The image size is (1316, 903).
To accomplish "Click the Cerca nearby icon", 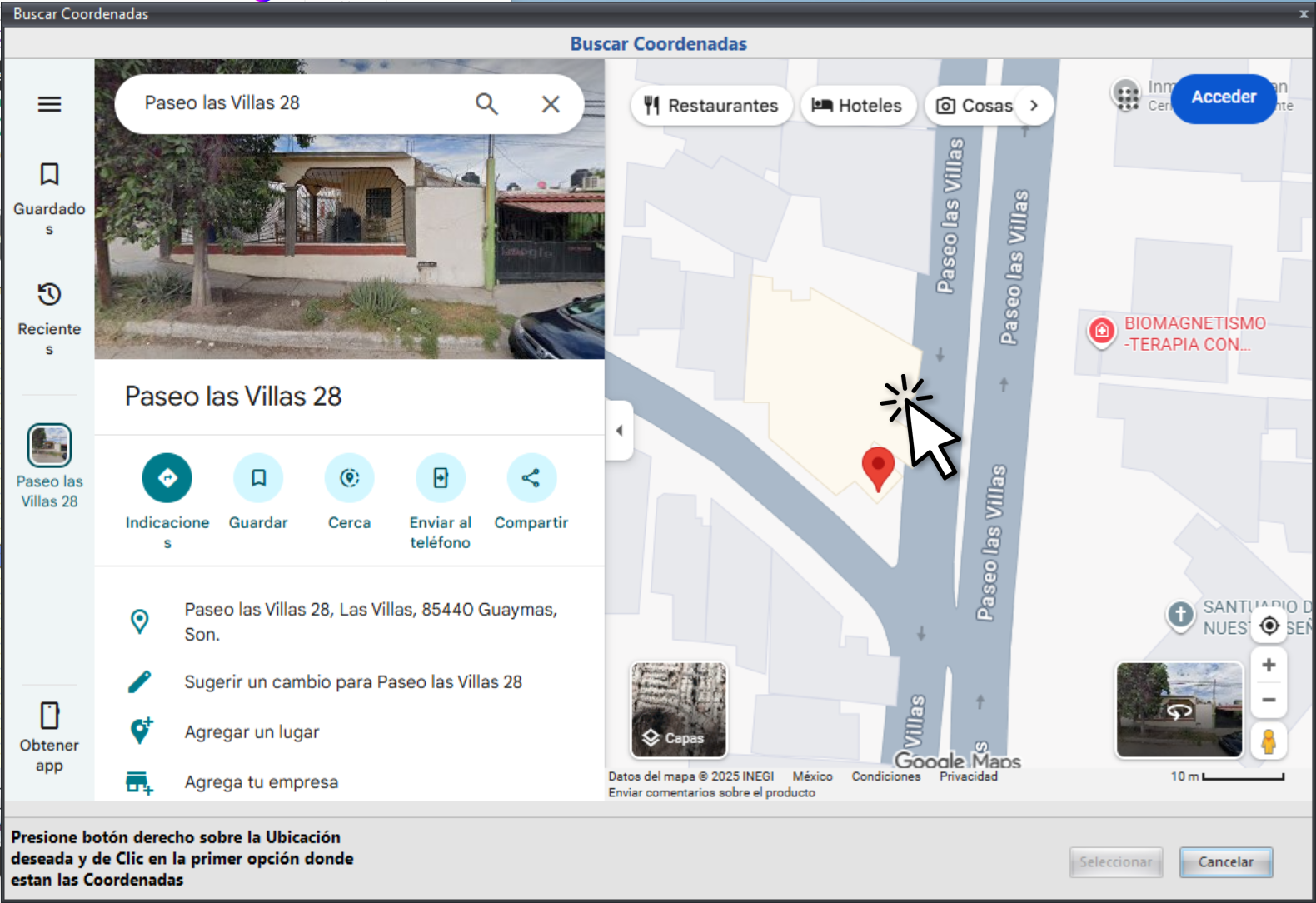I will [x=349, y=478].
